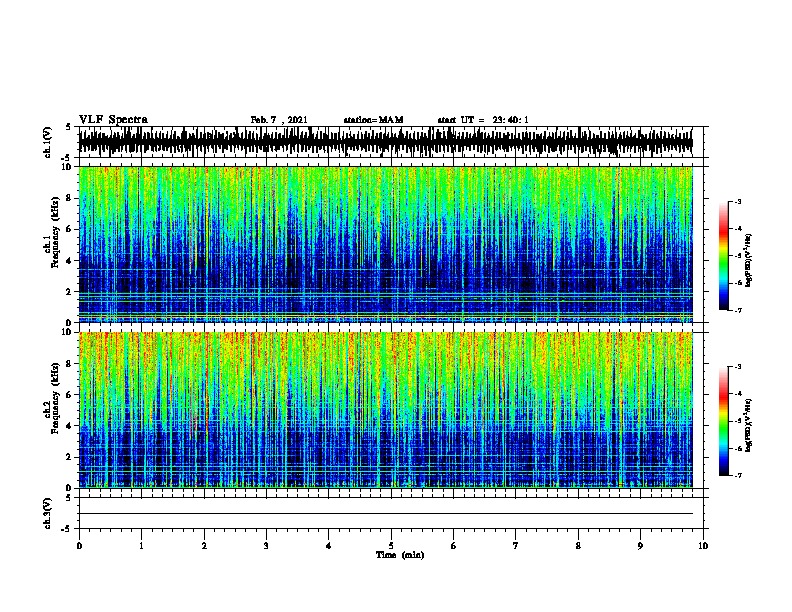The height and width of the screenshot is (612, 792).
Task: Click the ch.2 spectrogram color scale bar
Action: (724, 421)
